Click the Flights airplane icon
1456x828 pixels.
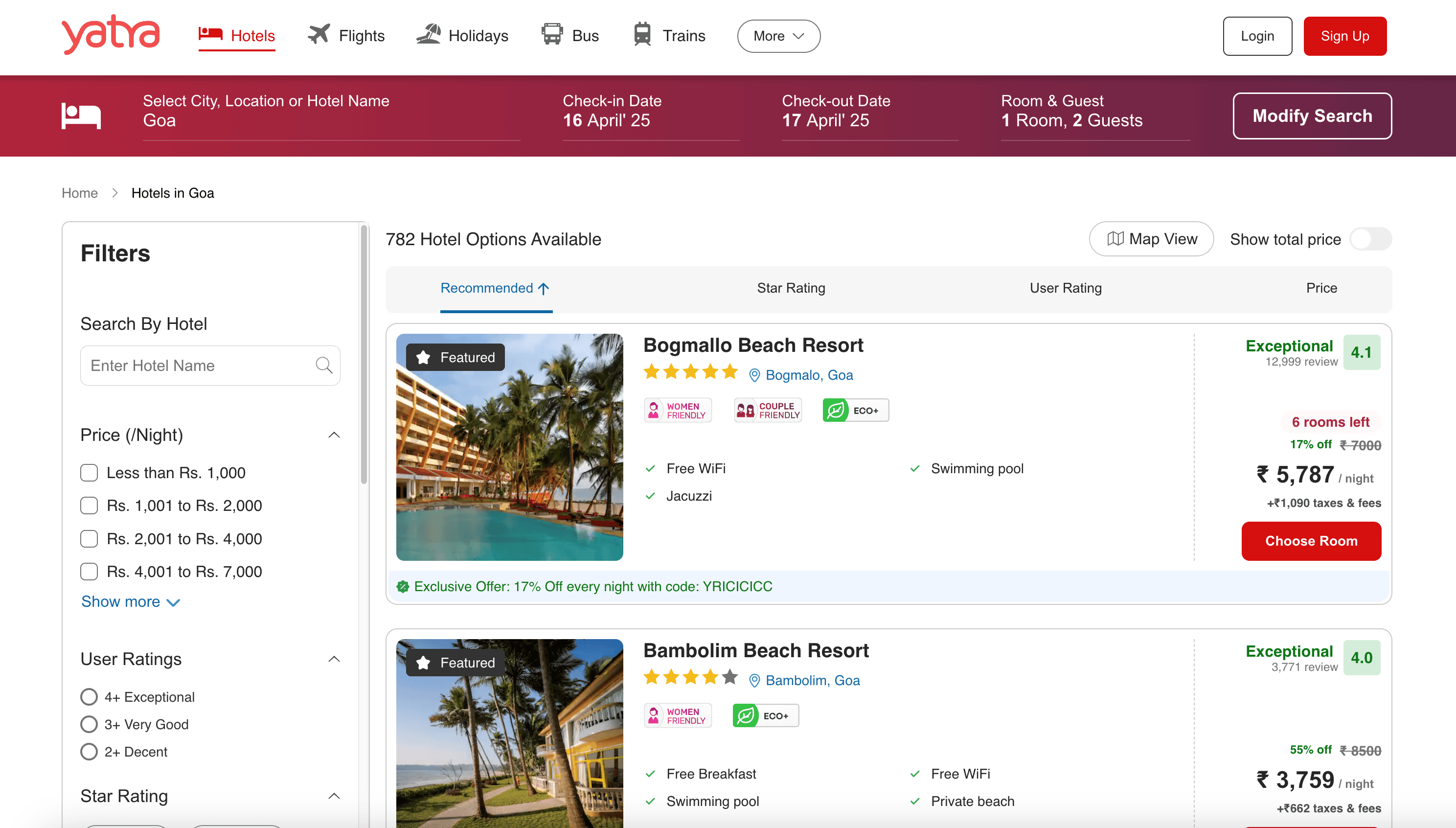tap(319, 35)
